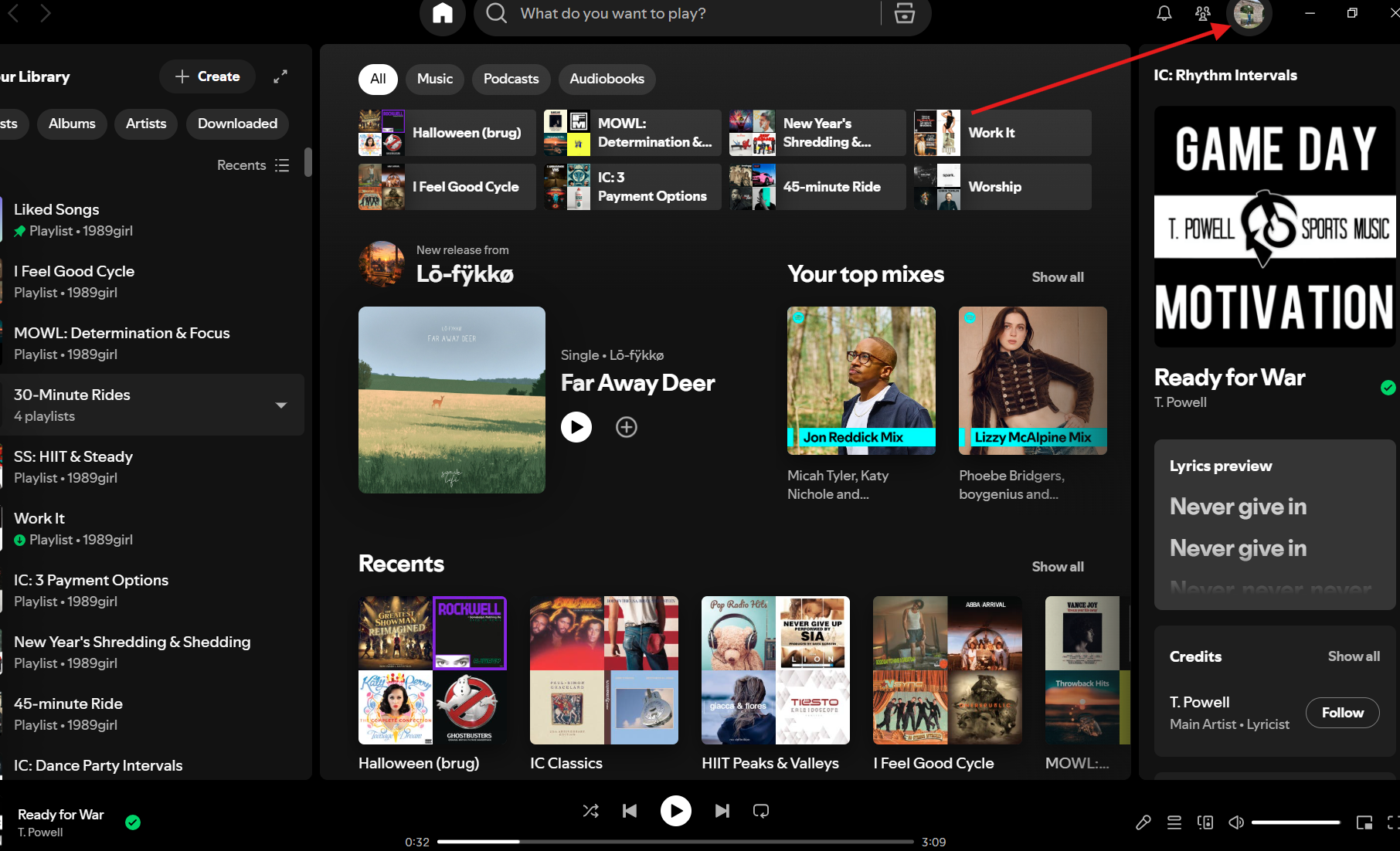Viewport: 1400px width, 851px height.
Task: Open the Browse icon in search bar
Action: tap(905, 14)
